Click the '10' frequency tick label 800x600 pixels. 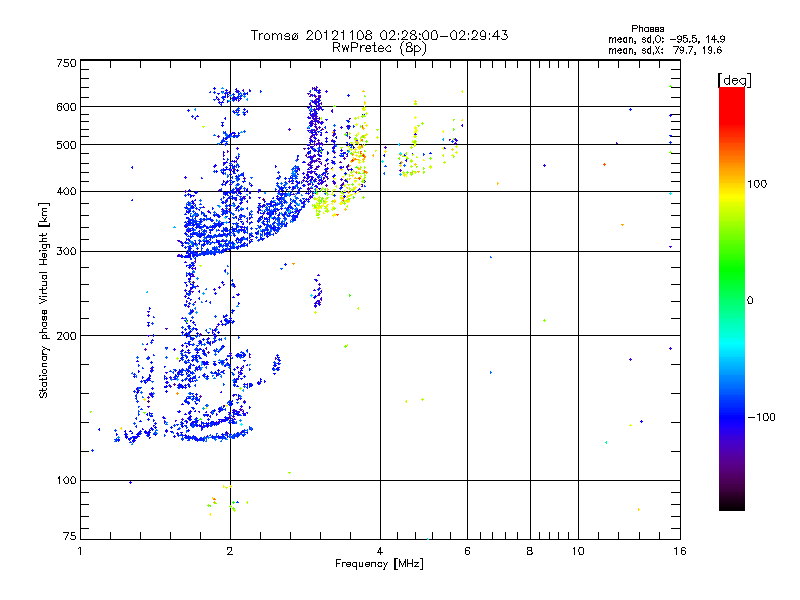pyautogui.click(x=578, y=551)
